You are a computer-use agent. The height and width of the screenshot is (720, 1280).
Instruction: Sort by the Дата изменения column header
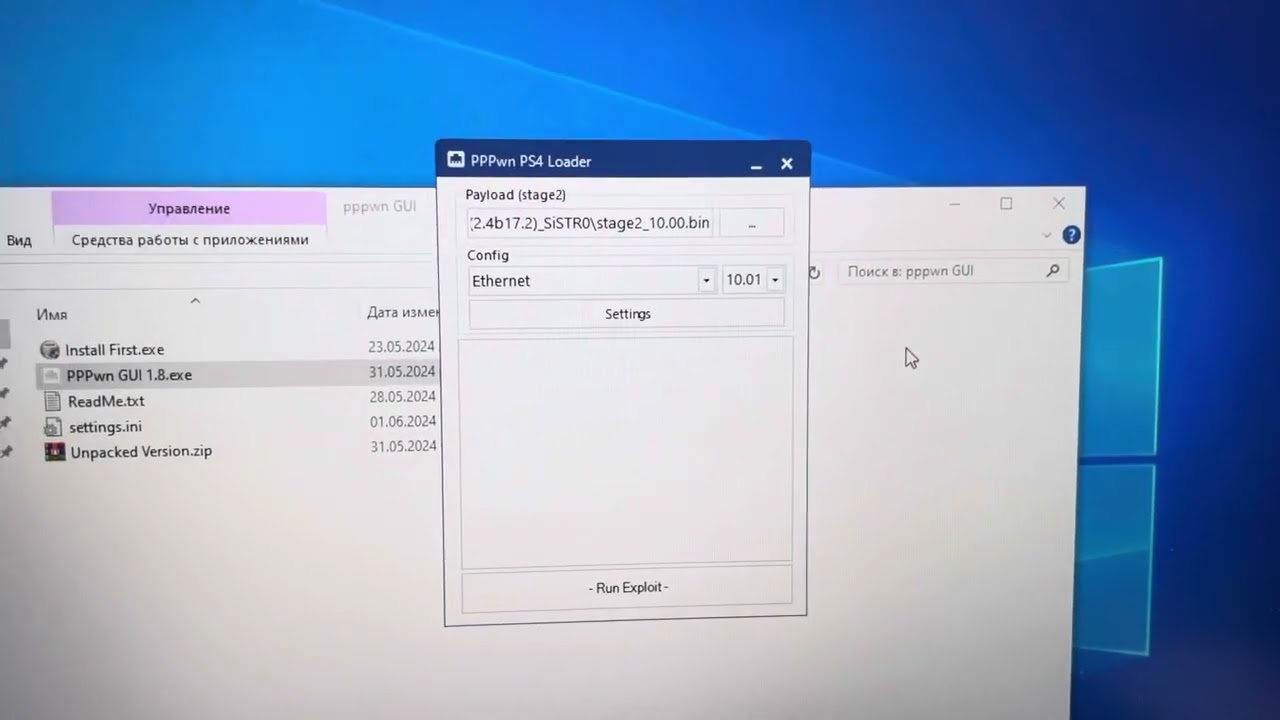pos(402,312)
